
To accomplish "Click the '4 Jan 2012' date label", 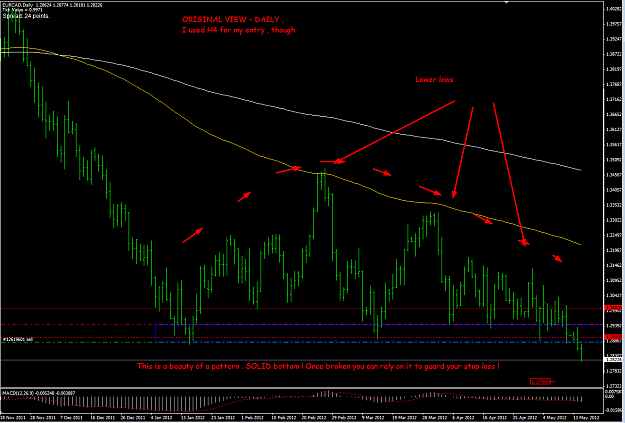I will pyautogui.click(x=162, y=417).
